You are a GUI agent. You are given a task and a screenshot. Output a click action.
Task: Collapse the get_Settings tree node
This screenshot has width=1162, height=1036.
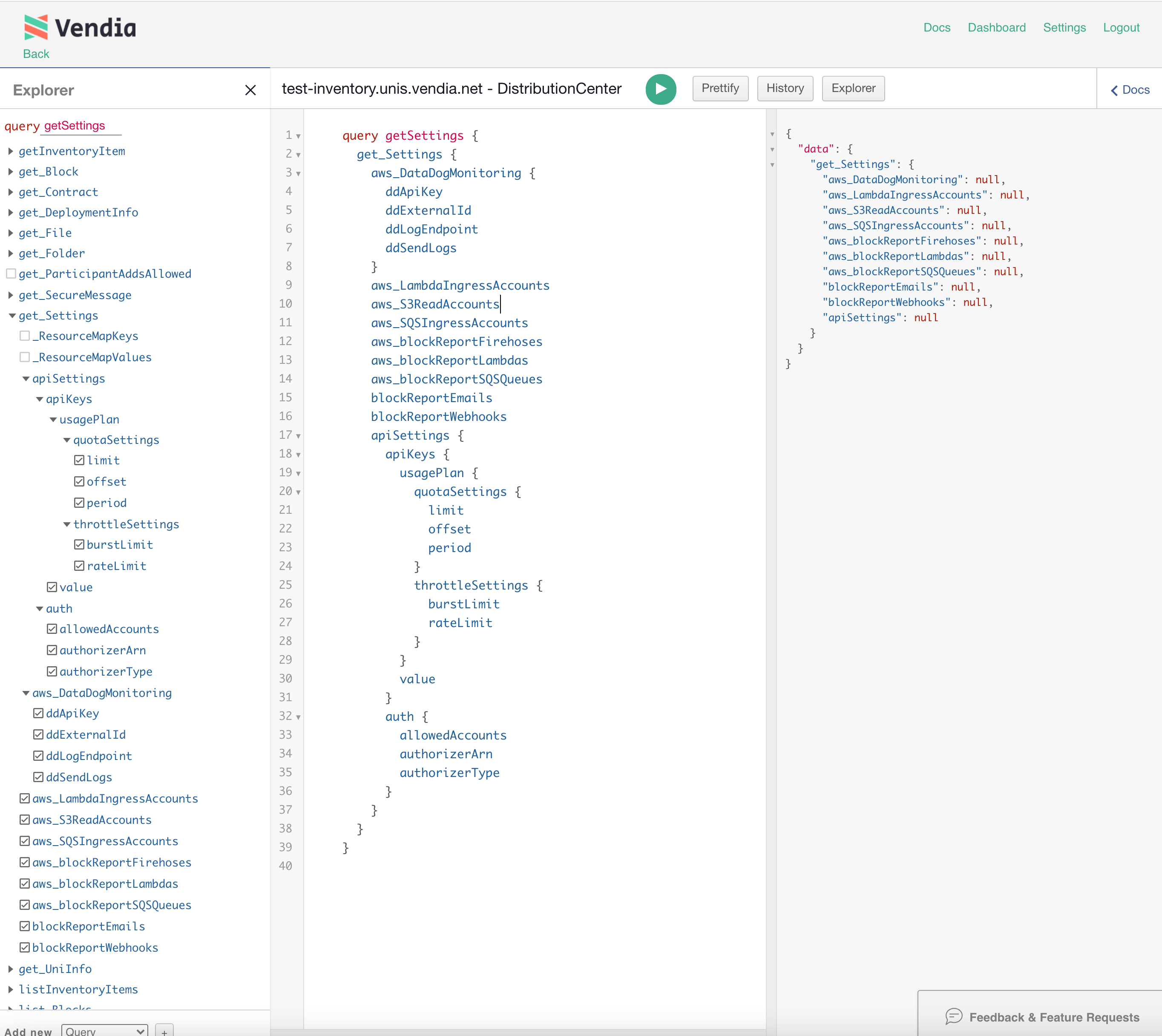(12, 315)
